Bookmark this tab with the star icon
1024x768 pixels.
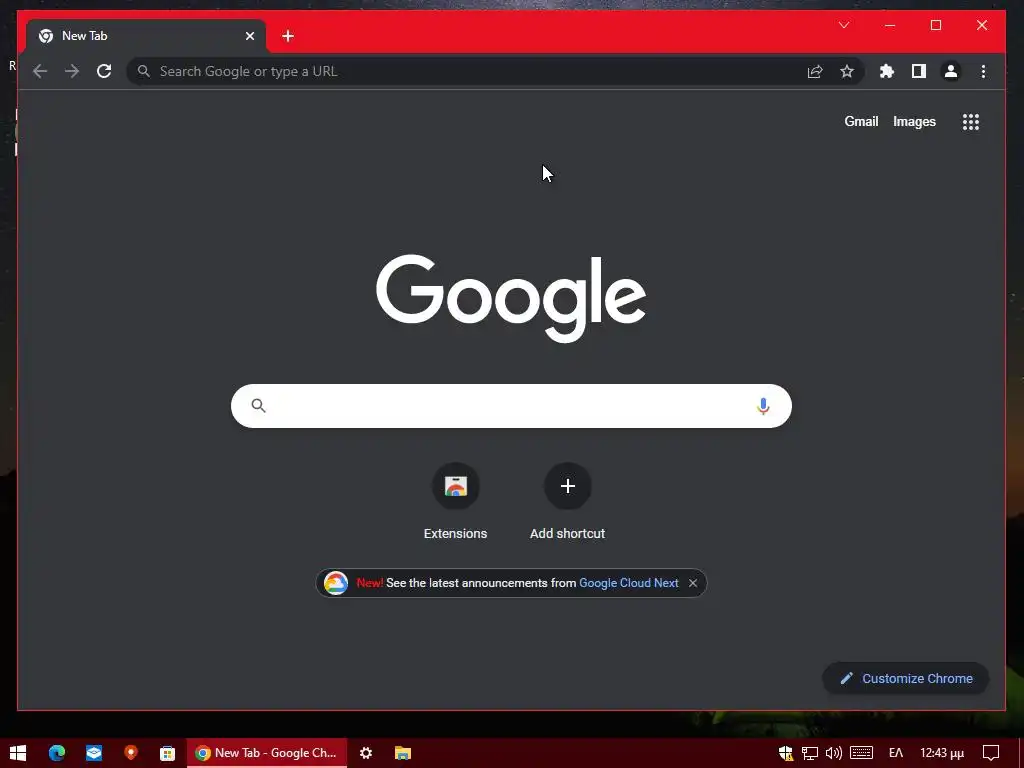point(847,71)
